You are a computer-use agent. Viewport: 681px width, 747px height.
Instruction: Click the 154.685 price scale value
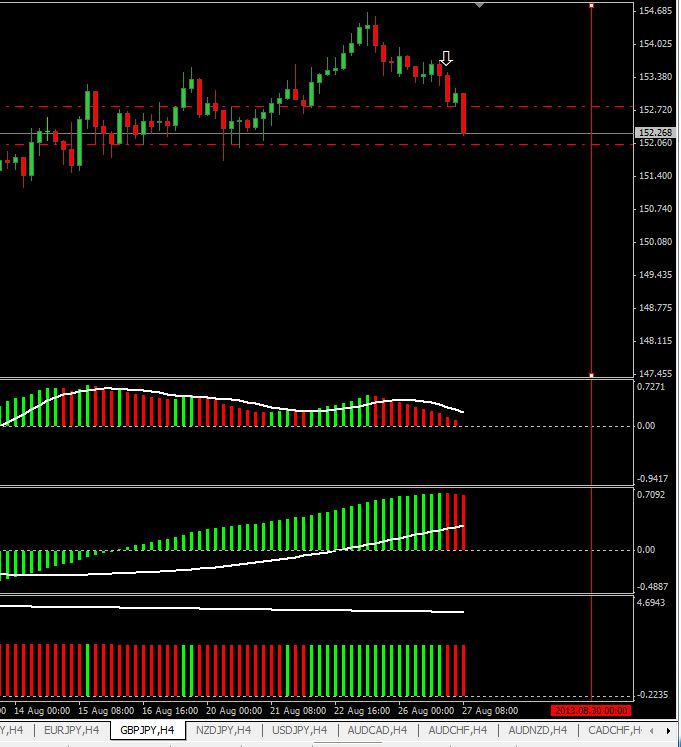pyautogui.click(x=655, y=11)
